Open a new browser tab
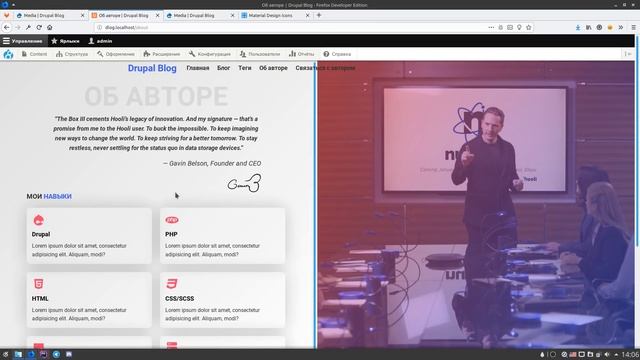Image resolution: width=640 pixels, height=360 pixels. (x=319, y=15)
